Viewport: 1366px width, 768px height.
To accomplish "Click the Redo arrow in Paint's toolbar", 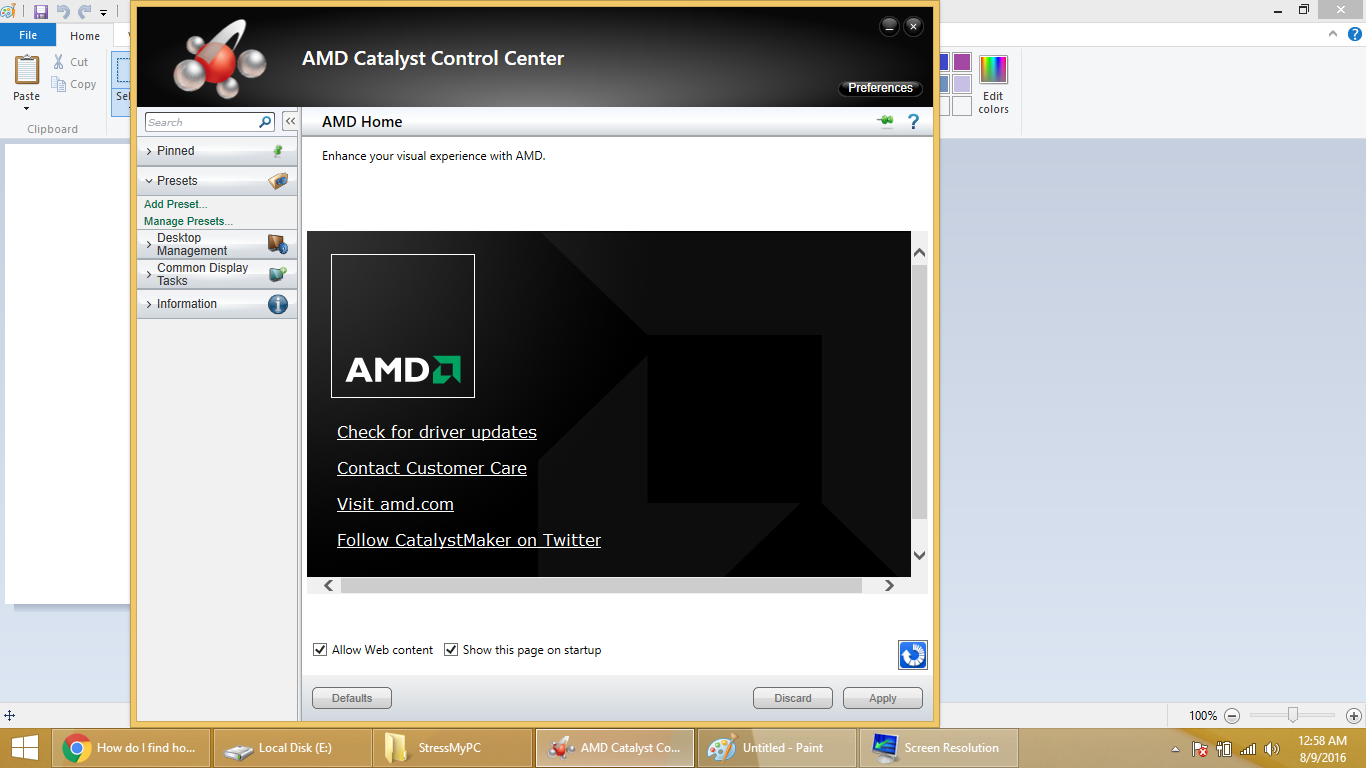I will 85,12.
